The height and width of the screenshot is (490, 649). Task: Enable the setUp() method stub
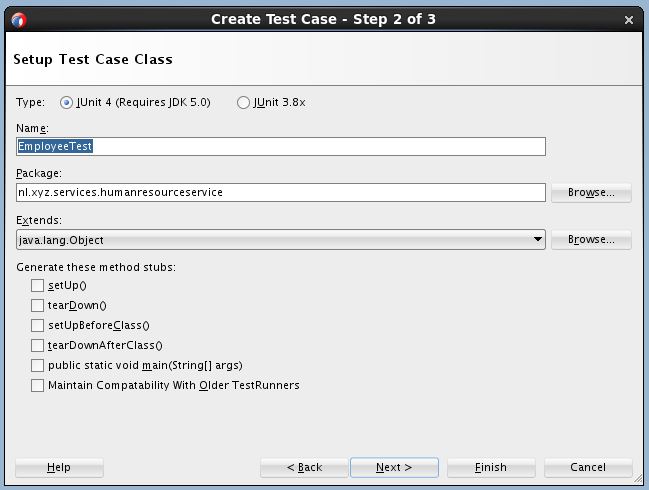(38, 286)
